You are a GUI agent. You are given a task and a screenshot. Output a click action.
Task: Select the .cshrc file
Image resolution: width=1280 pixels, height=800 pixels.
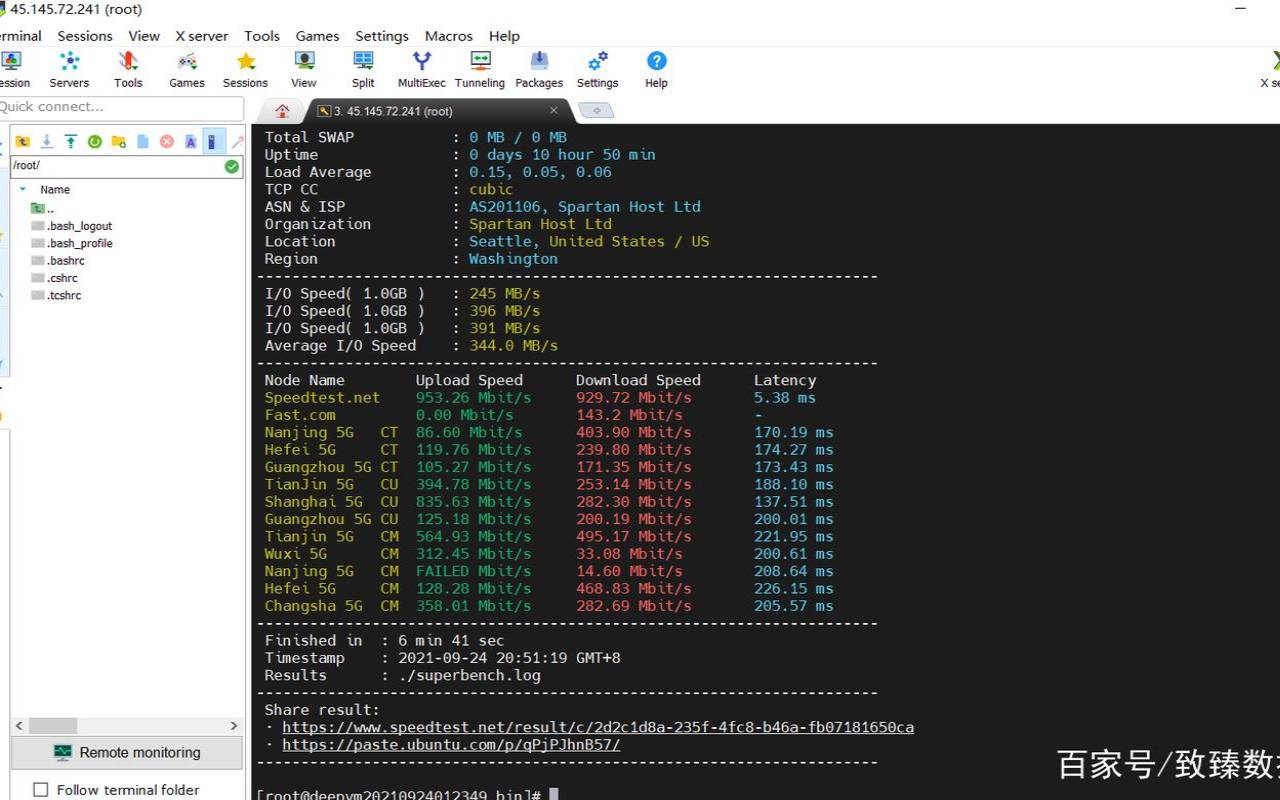(55, 278)
